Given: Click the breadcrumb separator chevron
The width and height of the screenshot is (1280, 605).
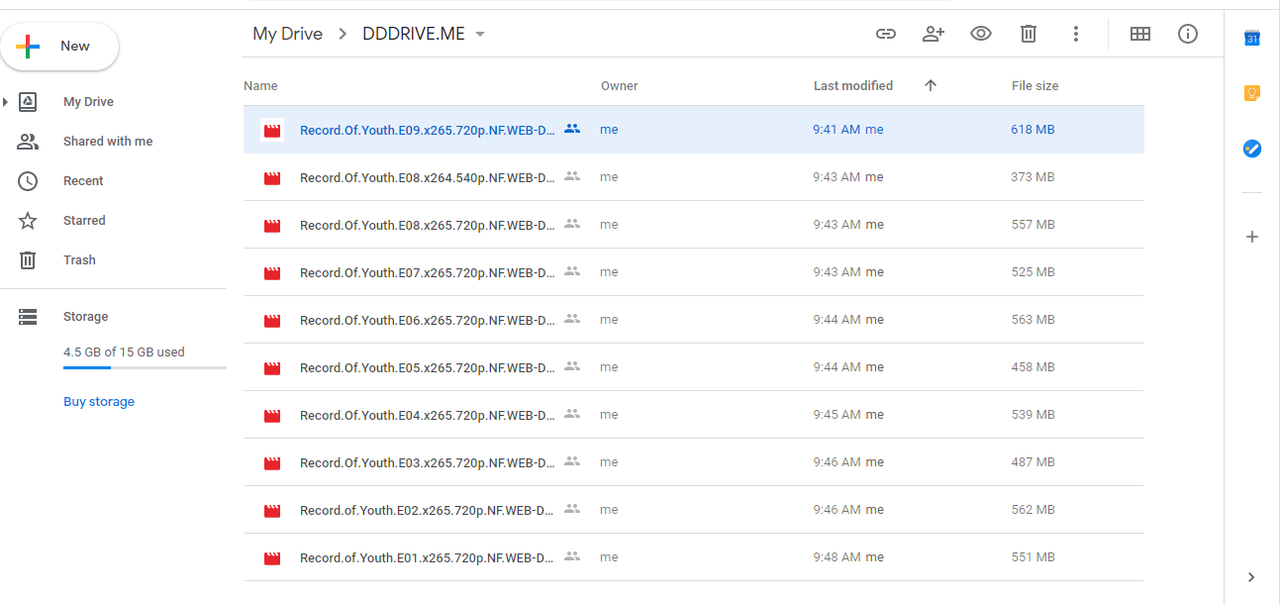Looking at the screenshot, I should point(343,34).
